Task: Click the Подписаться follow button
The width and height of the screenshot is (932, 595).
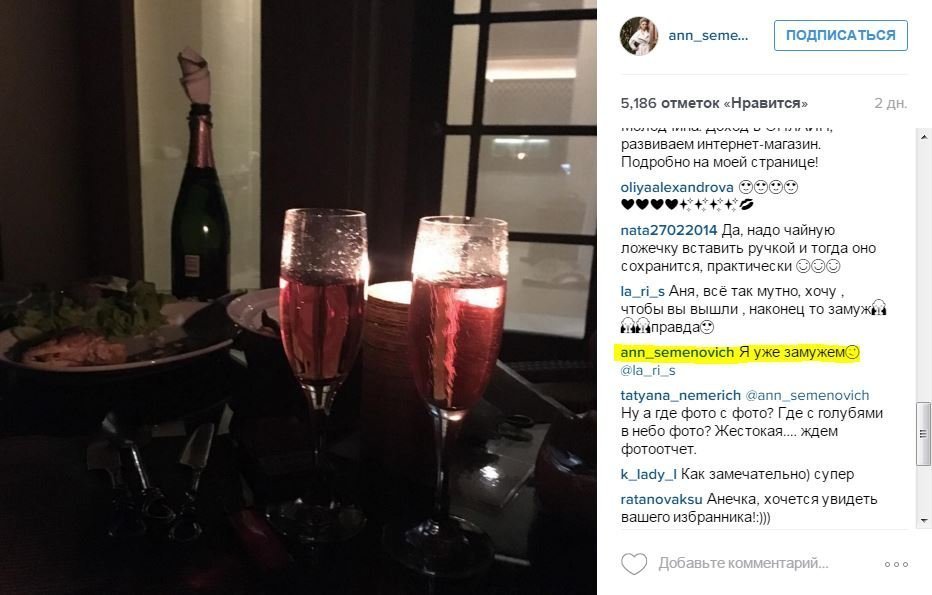Action: (x=840, y=35)
